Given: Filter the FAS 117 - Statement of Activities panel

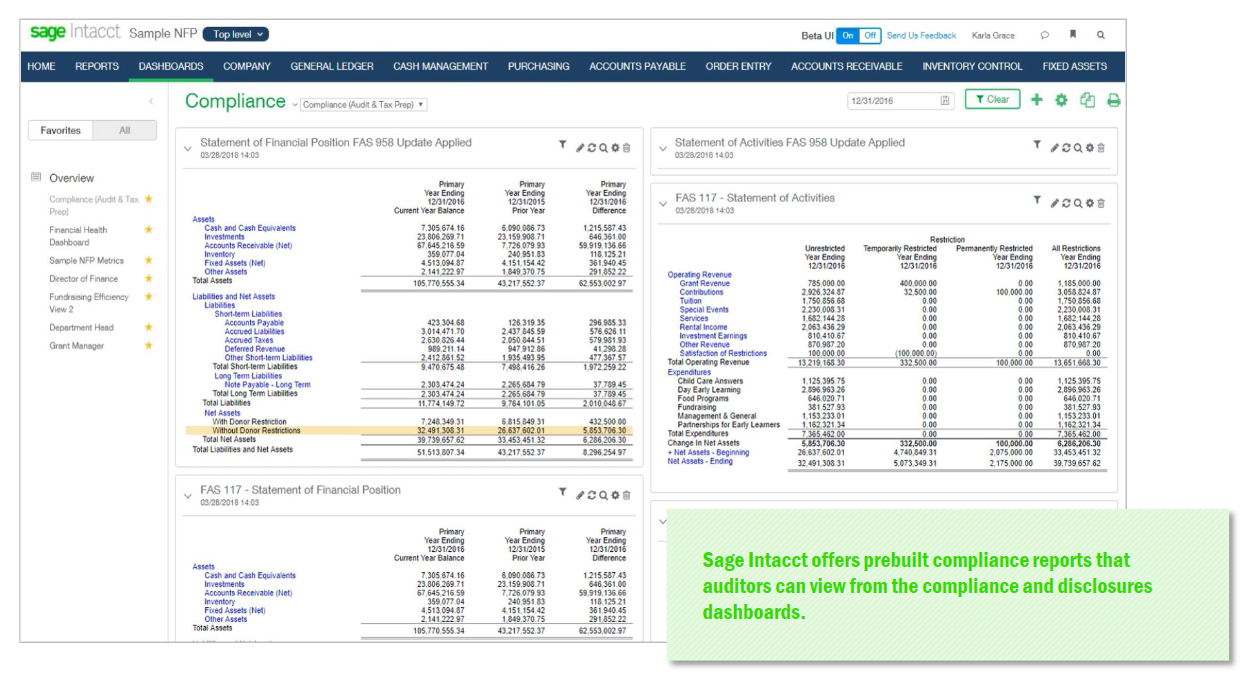Looking at the screenshot, I should point(1037,201).
